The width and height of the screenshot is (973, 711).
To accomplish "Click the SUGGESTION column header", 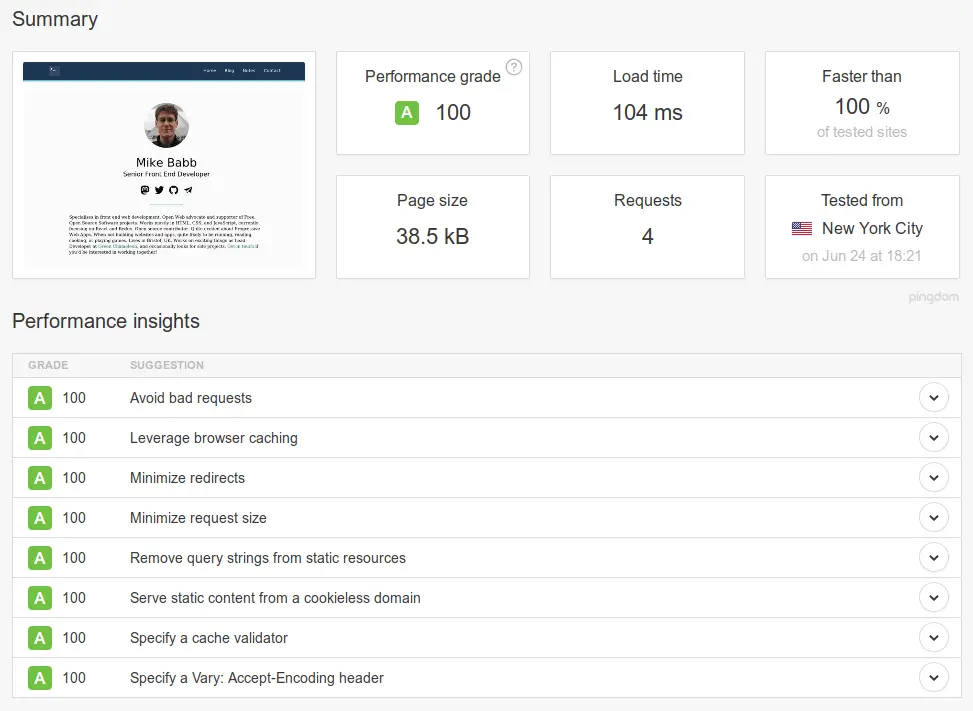I will pyautogui.click(x=167, y=366).
